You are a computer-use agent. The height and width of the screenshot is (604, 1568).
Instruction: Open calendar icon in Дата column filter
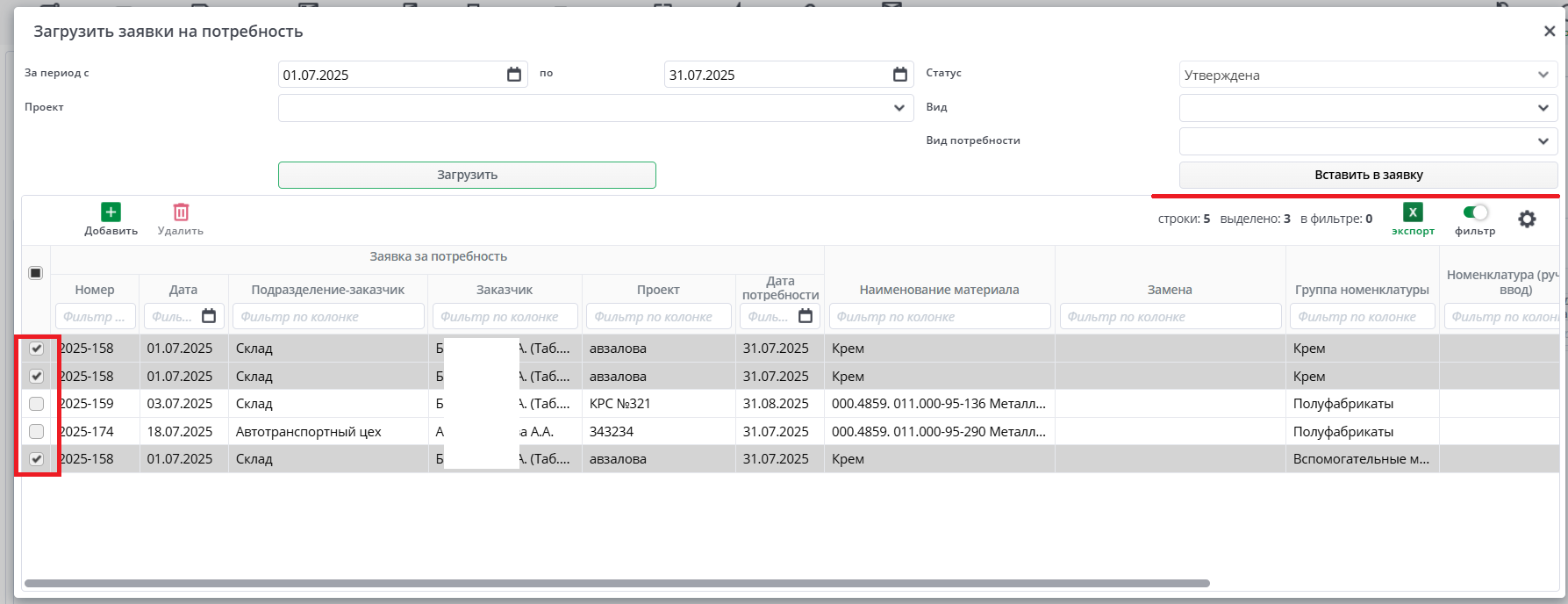click(x=209, y=316)
